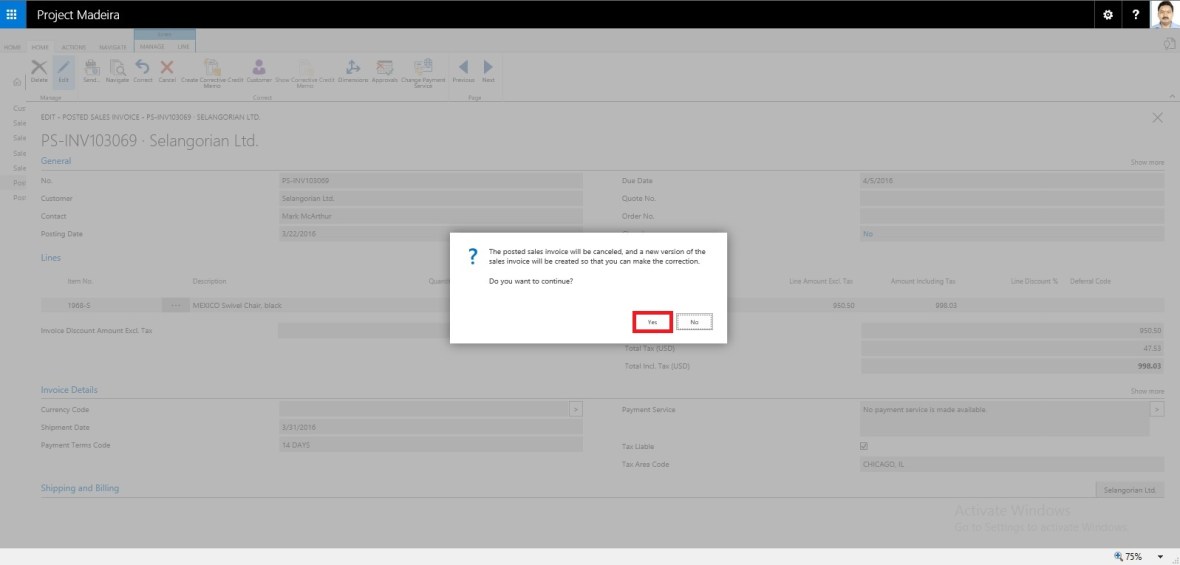Close the posted sales invoice page
Screen dimensions: 1180x565
[x=1157, y=117]
